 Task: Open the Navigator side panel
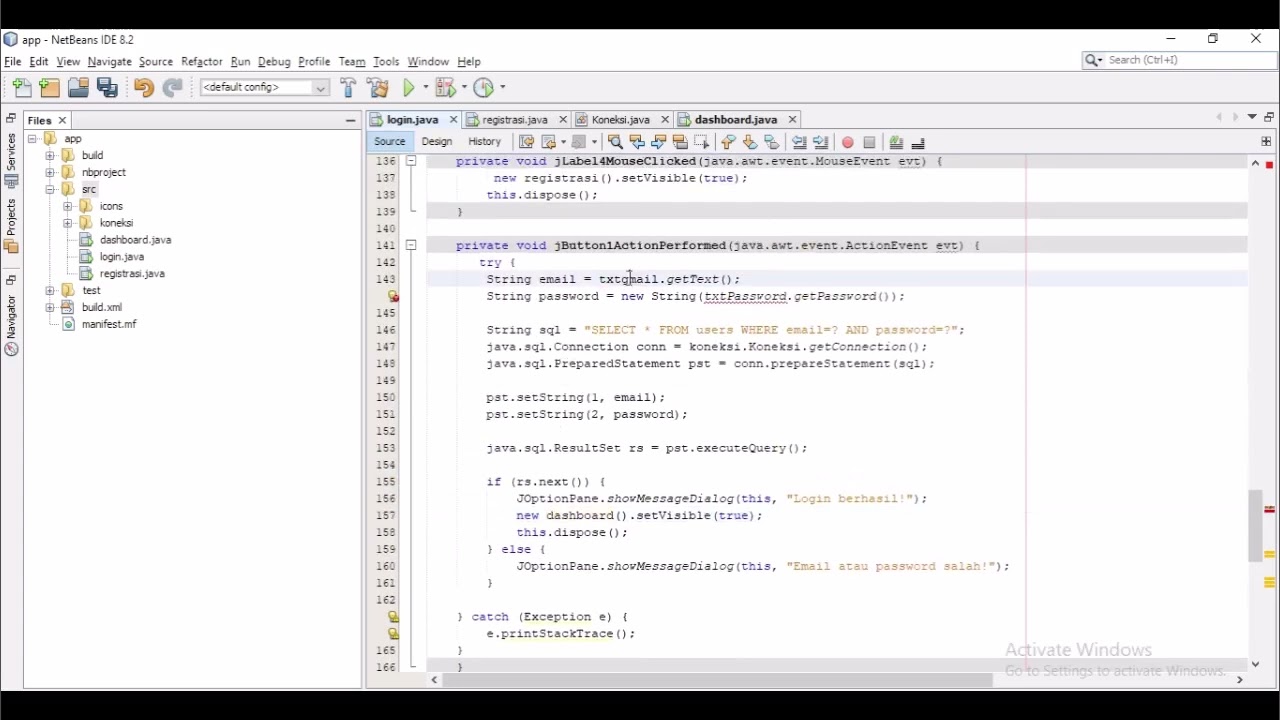[11, 325]
